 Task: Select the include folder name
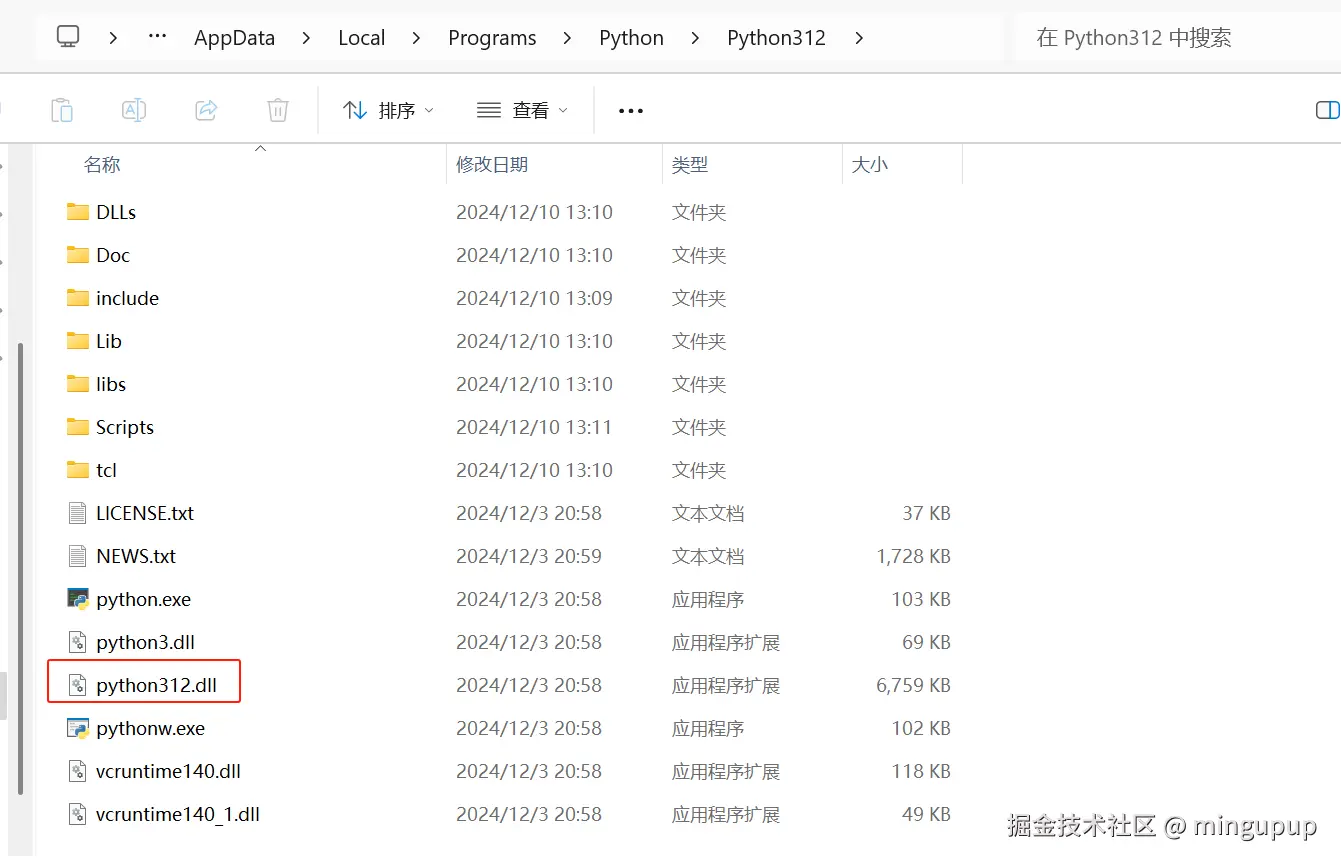128,298
